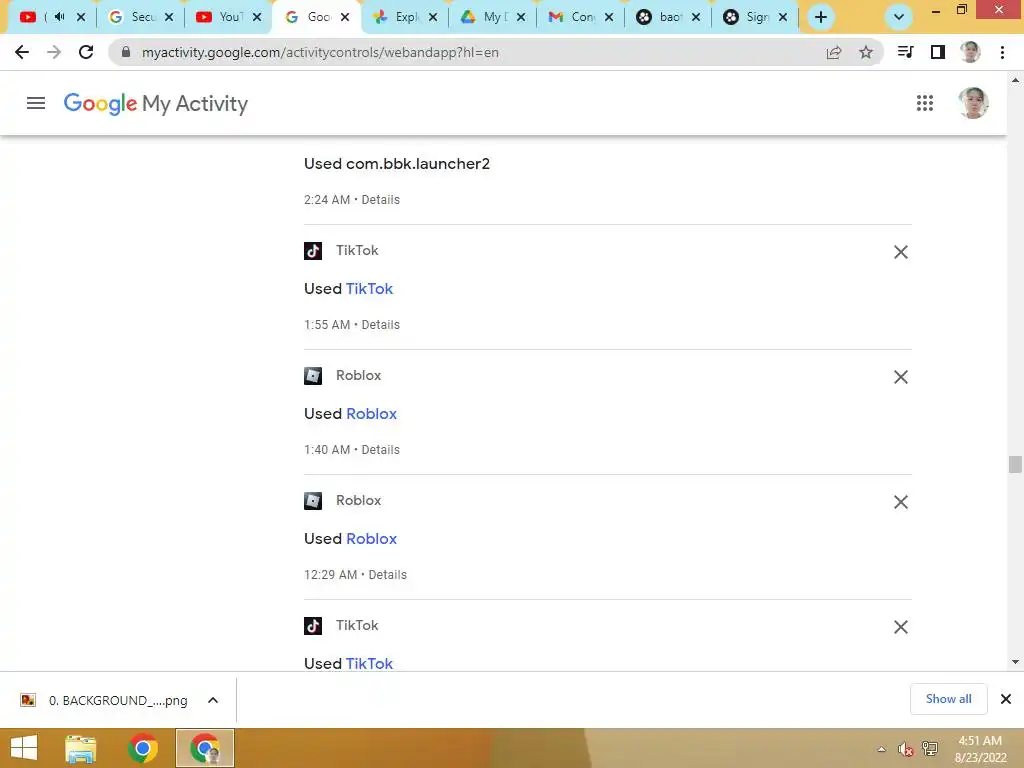Open the Chrome profile window in taskbar
Viewport: 1024px width, 768px height.
tap(204, 748)
